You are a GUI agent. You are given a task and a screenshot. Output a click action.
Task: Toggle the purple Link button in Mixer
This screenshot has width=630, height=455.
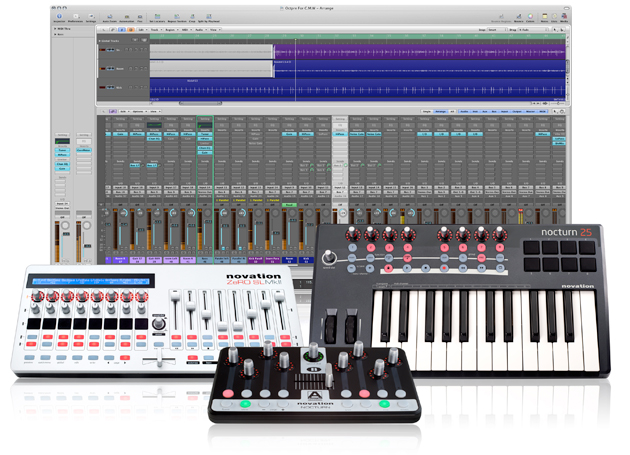point(113,111)
